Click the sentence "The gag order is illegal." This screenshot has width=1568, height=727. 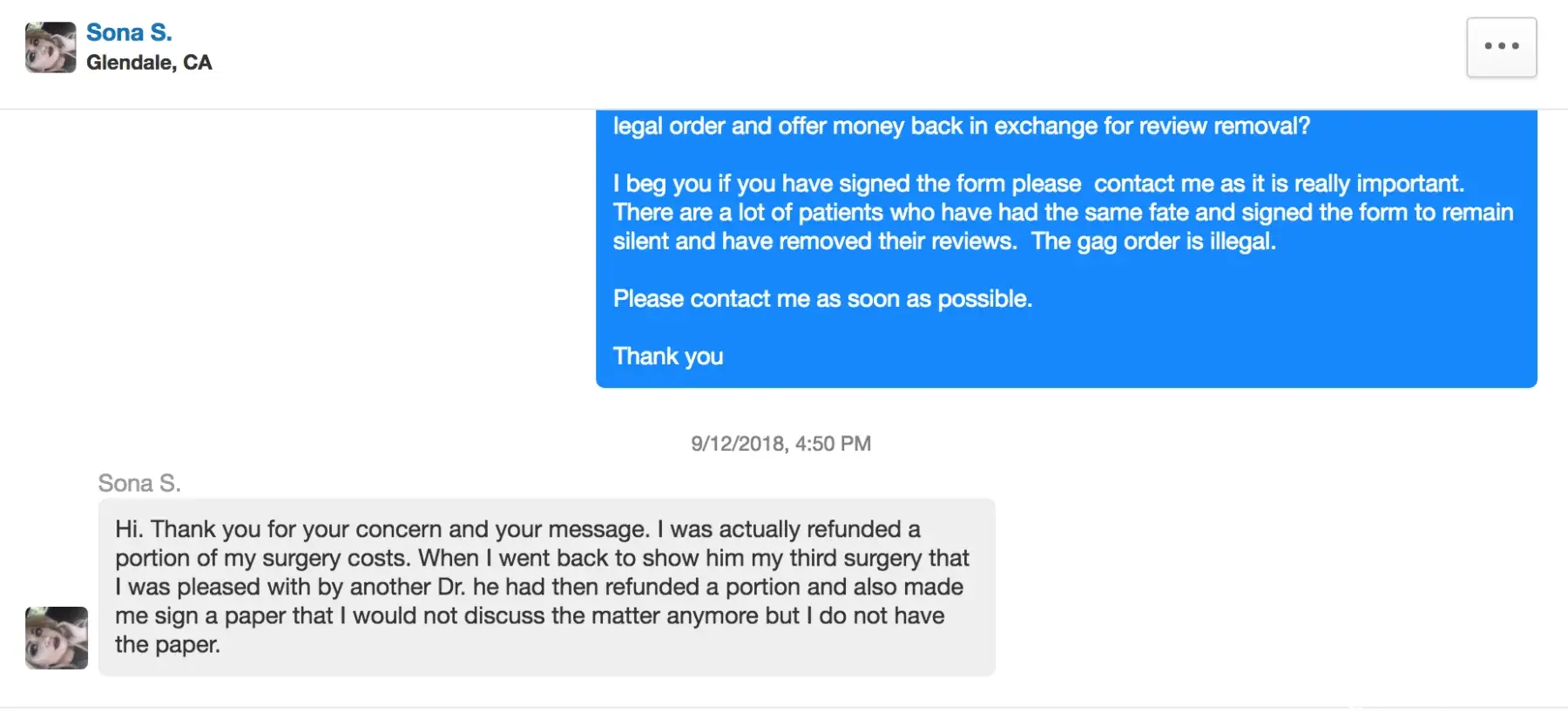1153,241
